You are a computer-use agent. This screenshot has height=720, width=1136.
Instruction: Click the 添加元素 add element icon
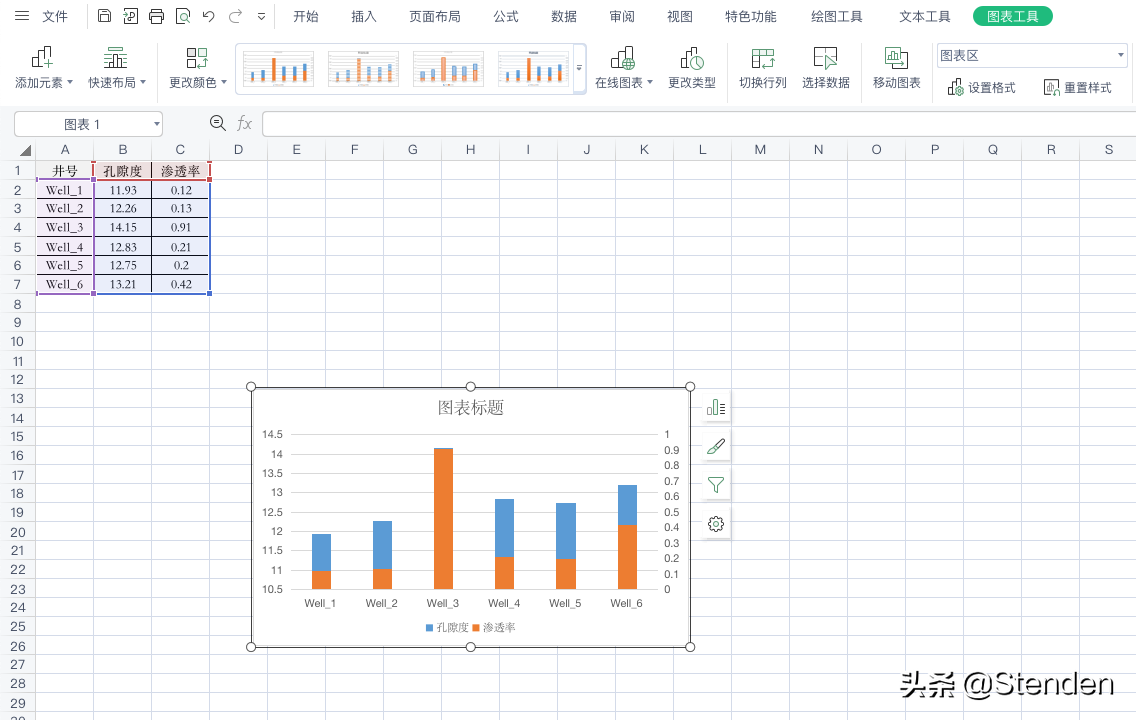42,58
